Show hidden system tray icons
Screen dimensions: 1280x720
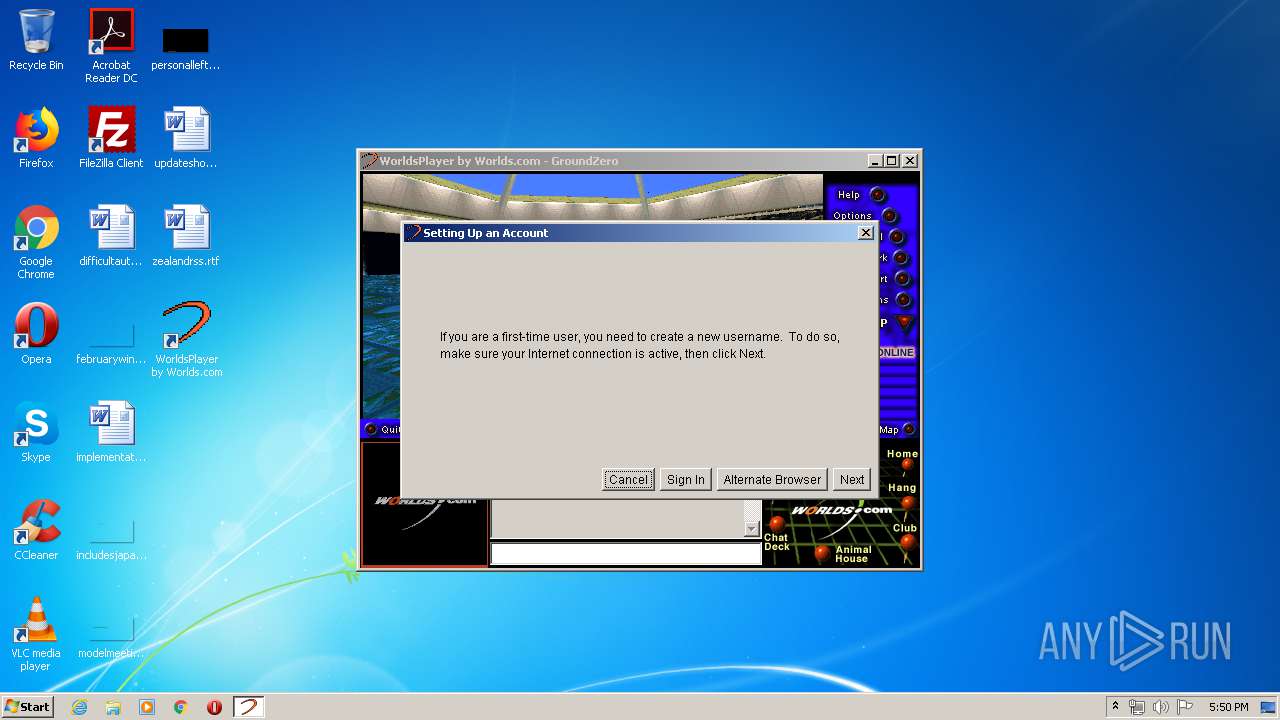point(1115,707)
